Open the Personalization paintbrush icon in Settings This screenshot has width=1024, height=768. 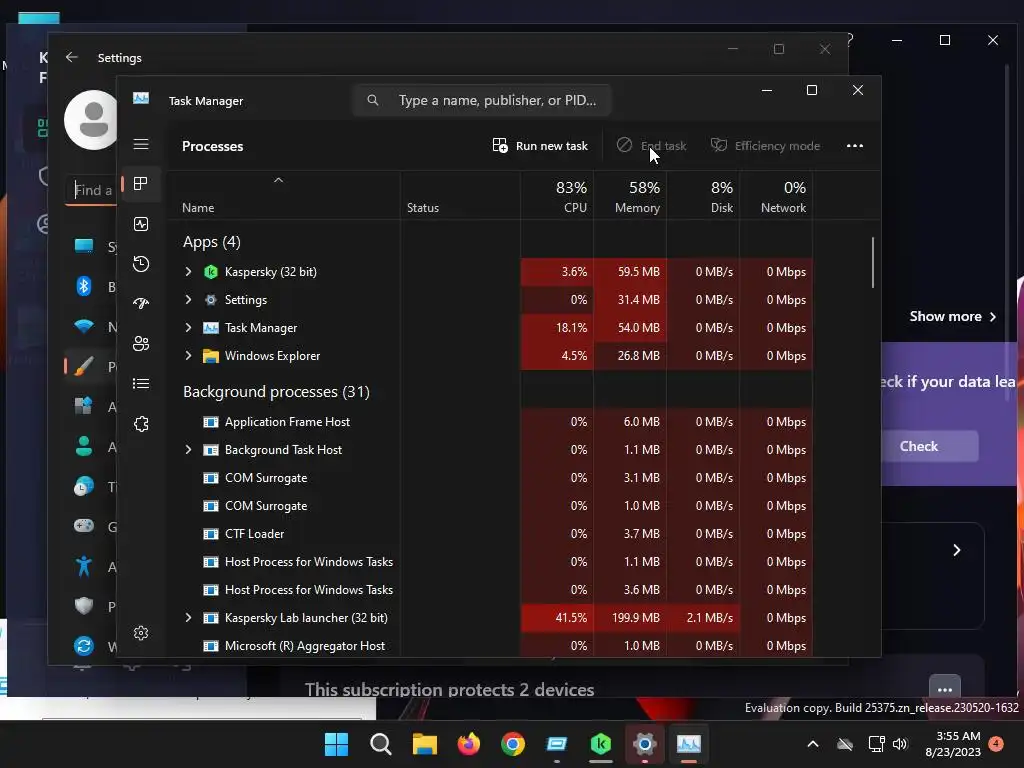click(84, 366)
